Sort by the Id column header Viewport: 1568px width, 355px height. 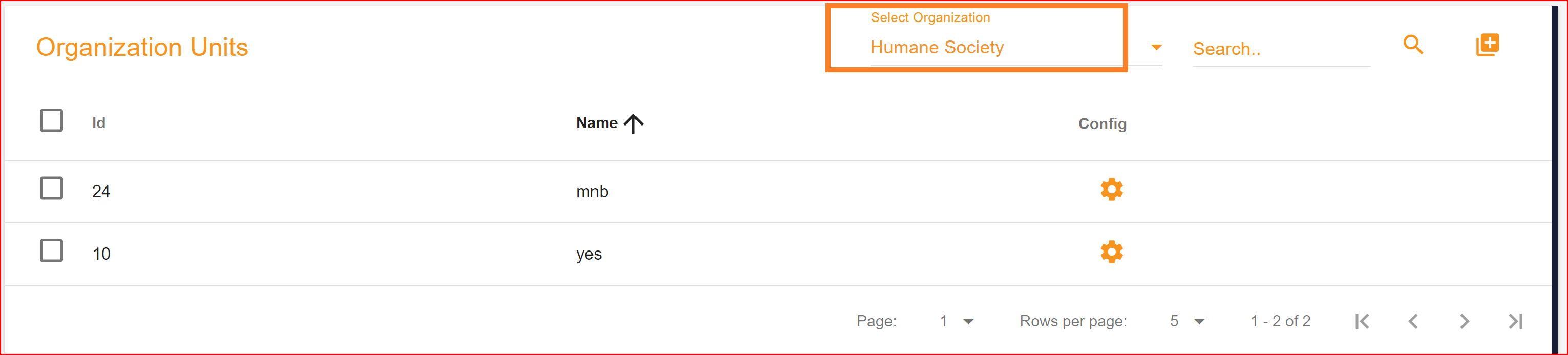pyautogui.click(x=99, y=123)
